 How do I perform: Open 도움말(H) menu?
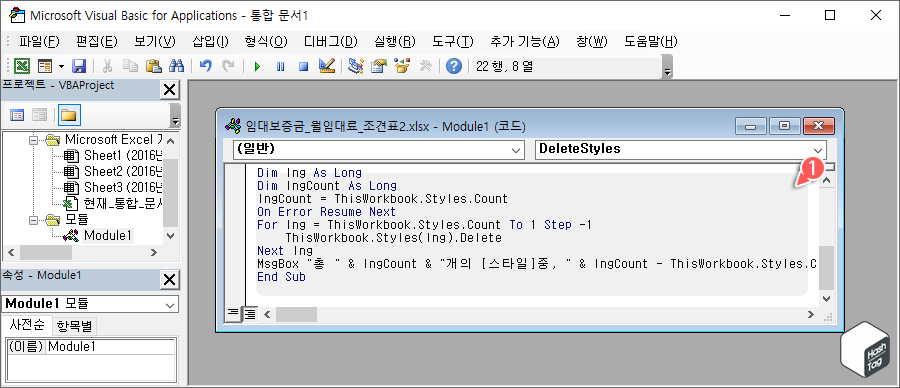651,41
